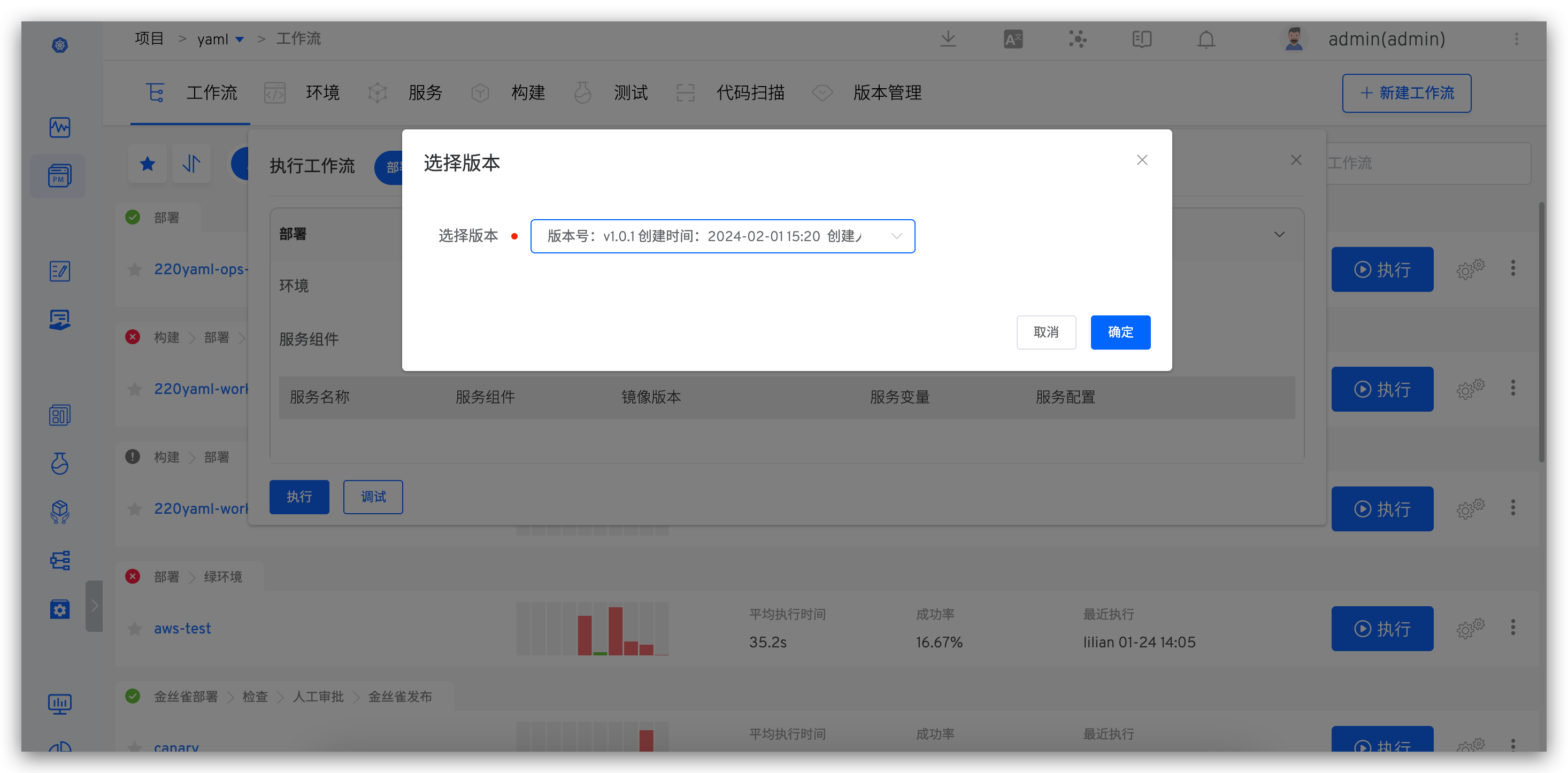Viewport: 1568px width, 773px height.
Task: Open more options menu for aws-test
Action: (x=1512, y=628)
